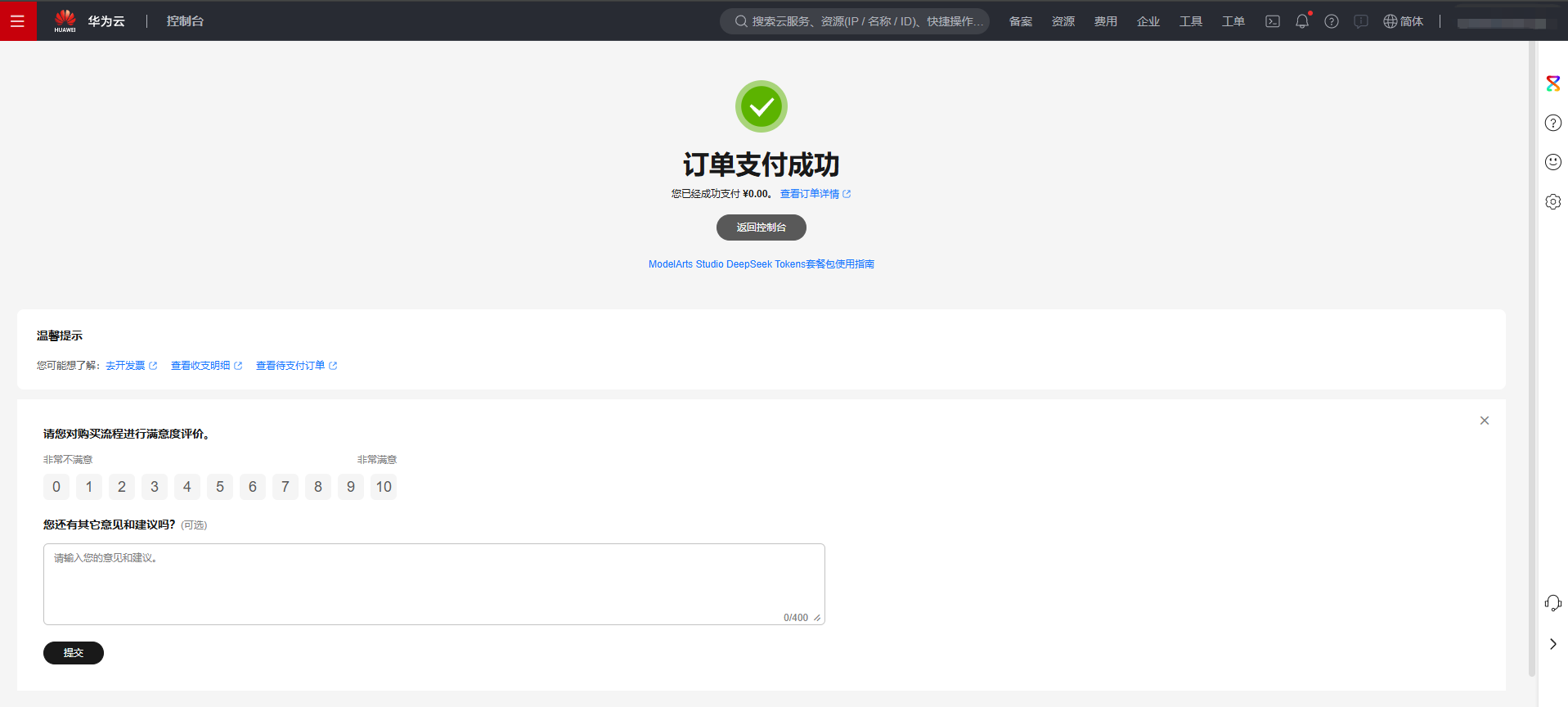Open the 控制台 console link

coord(185,21)
